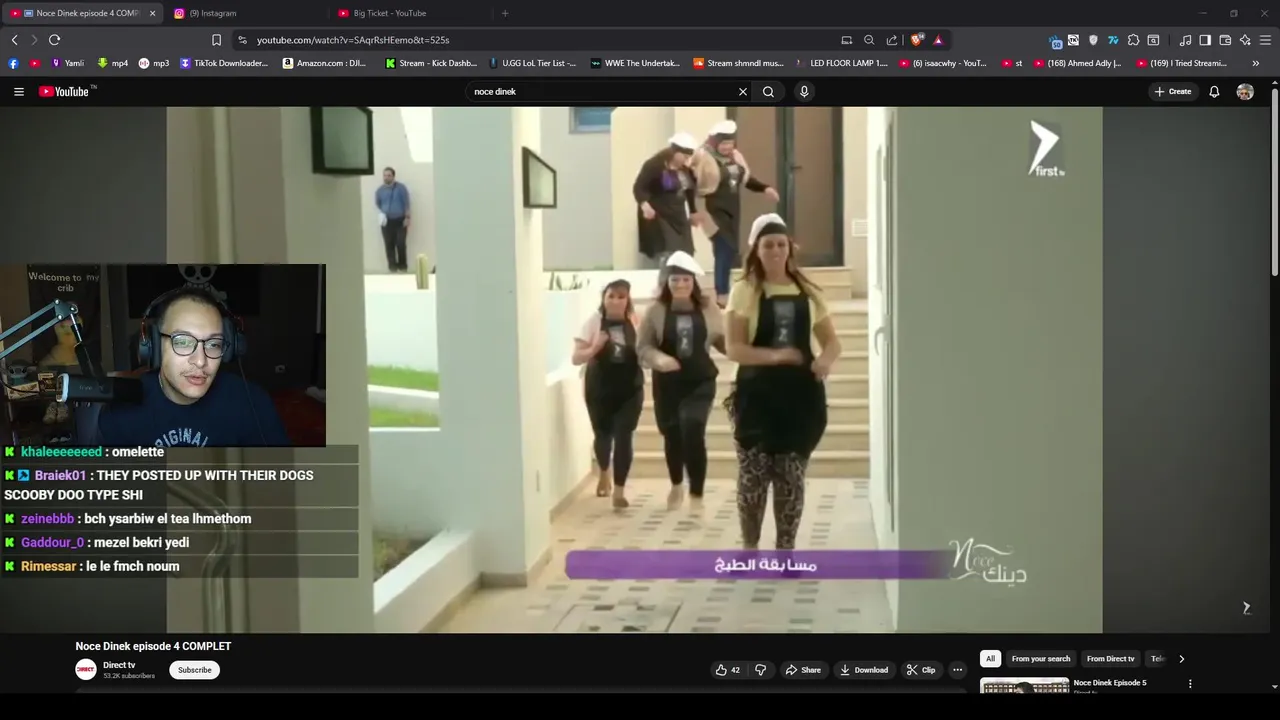Open site settings icon in address bar
The width and height of the screenshot is (1280, 720).
click(242, 40)
